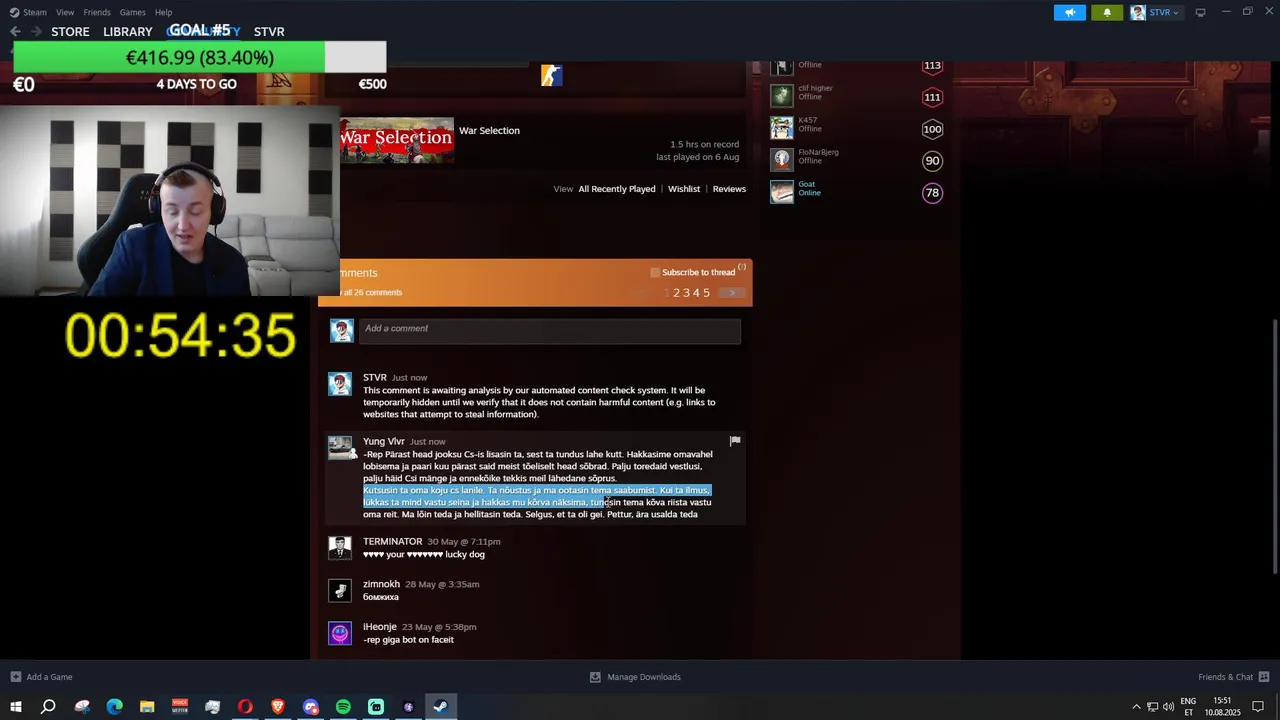
Task: Open iHeonje's commenter avatar
Action: [340, 633]
